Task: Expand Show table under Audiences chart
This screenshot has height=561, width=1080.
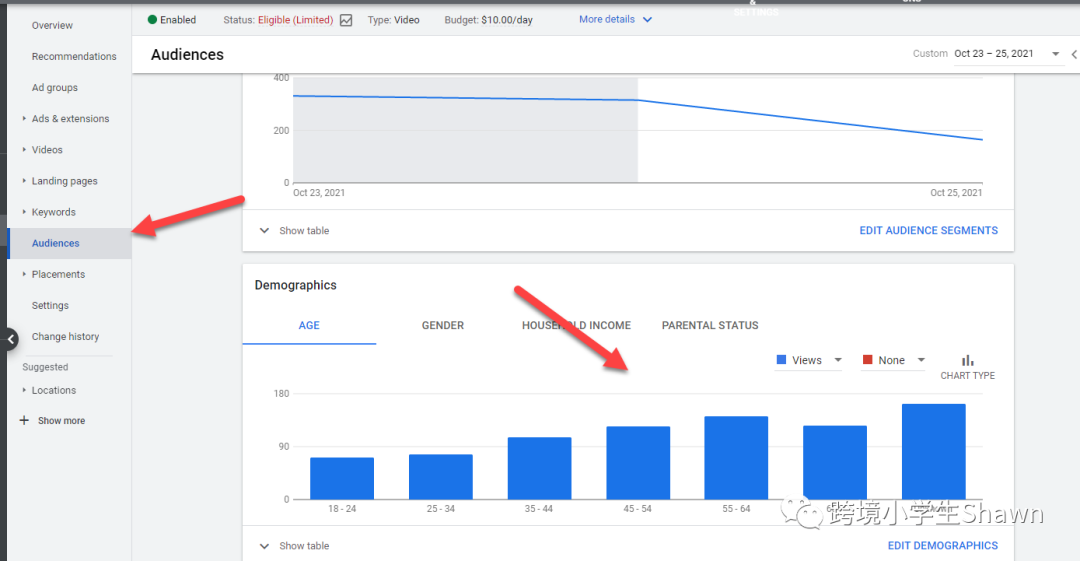Action: point(294,231)
